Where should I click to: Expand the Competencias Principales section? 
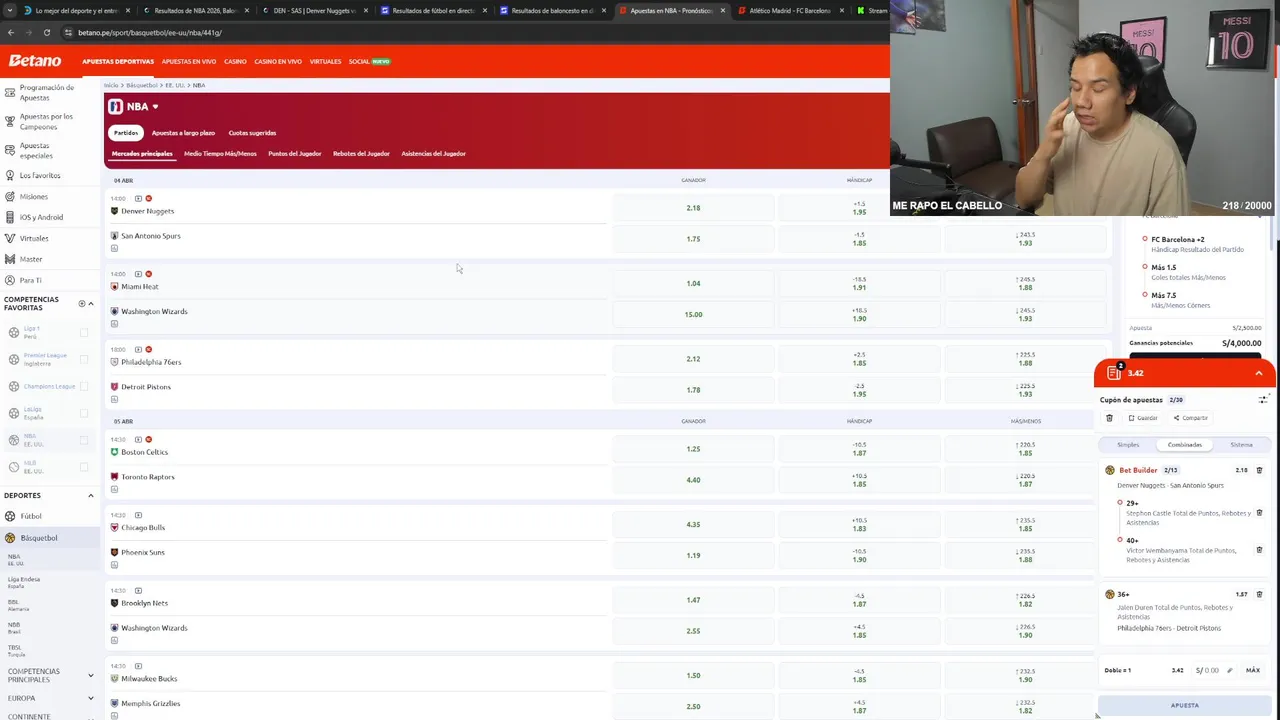click(90, 675)
